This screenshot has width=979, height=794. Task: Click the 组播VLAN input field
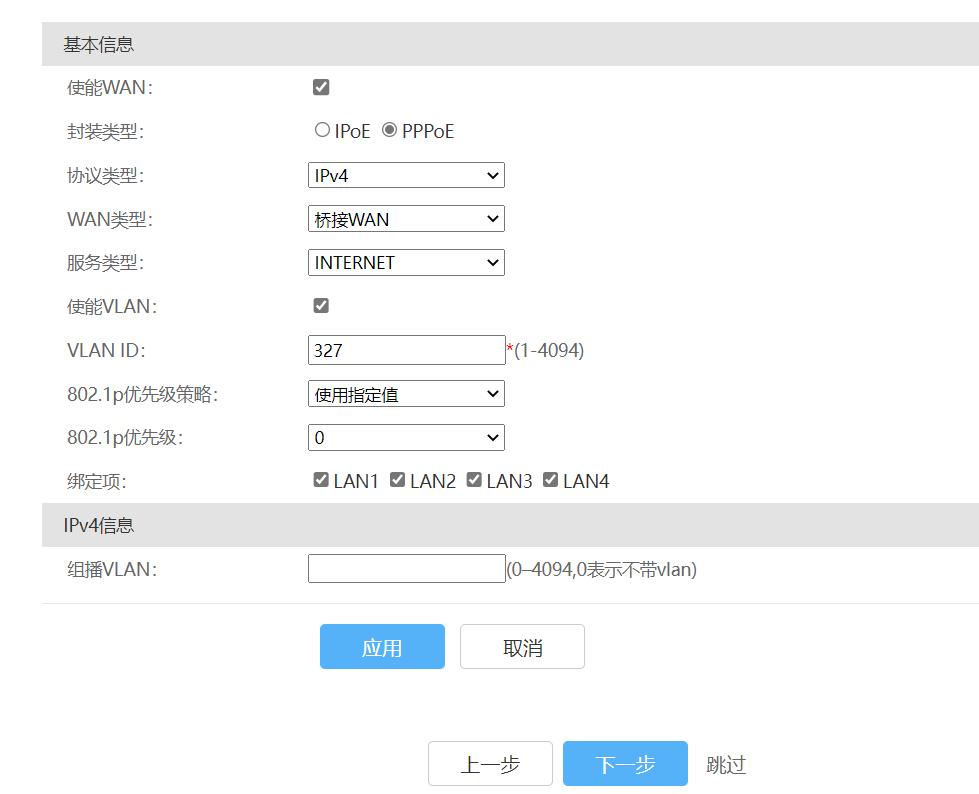406,569
